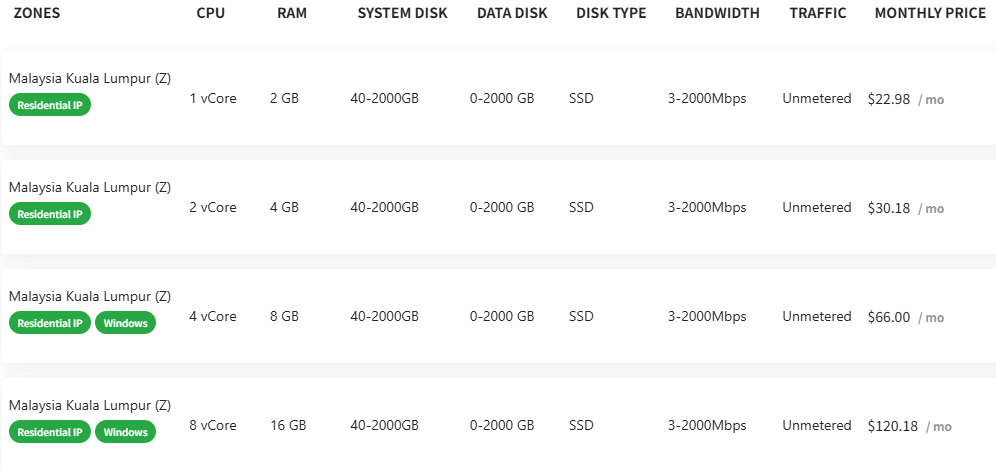Click the ZONES column header
This screenshot has width=996, height=469.
tap(37, 14)
